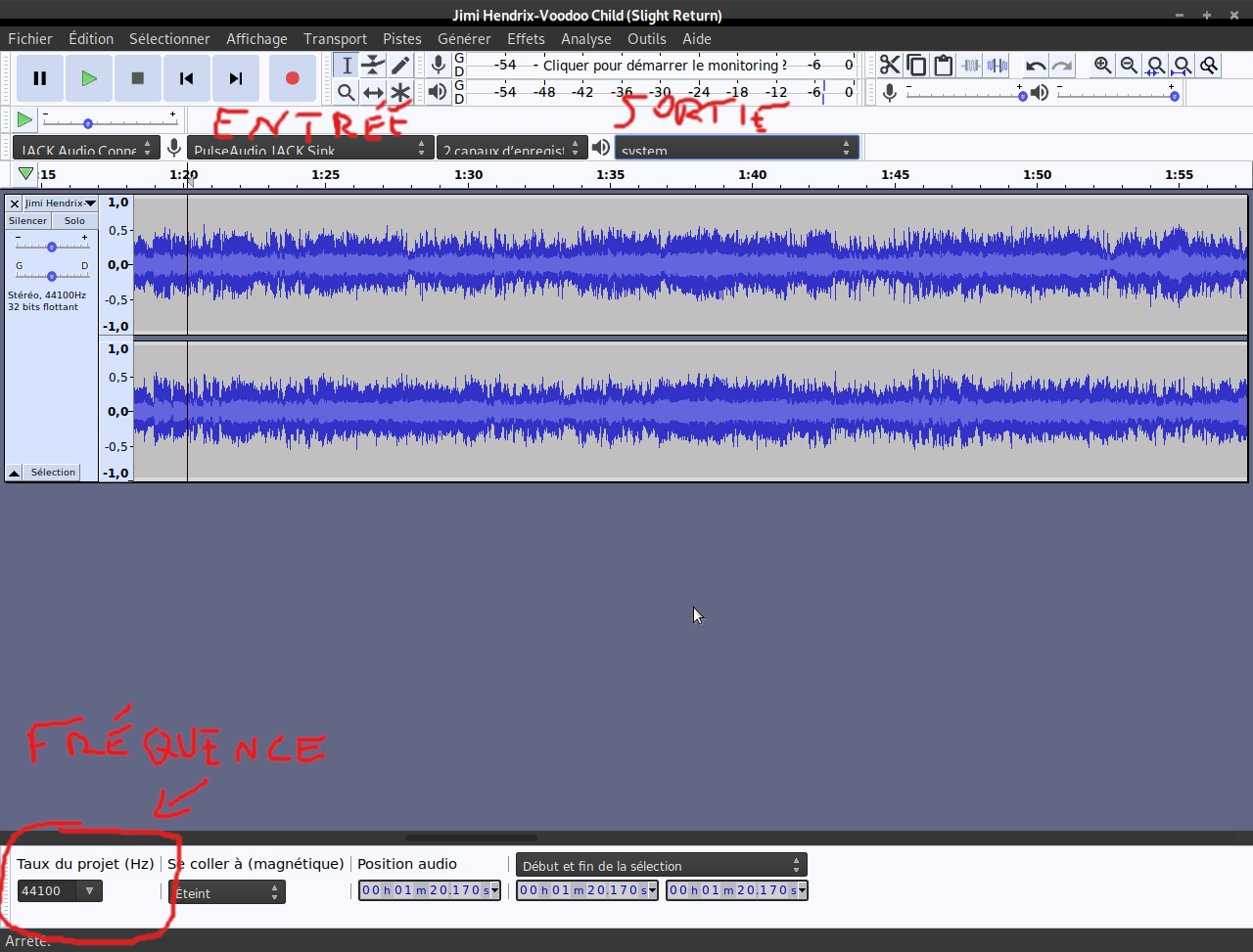The image size is (1253, 952).
Task: Silence the selected audio via toolbar icon
Action: tap(998, 66)
